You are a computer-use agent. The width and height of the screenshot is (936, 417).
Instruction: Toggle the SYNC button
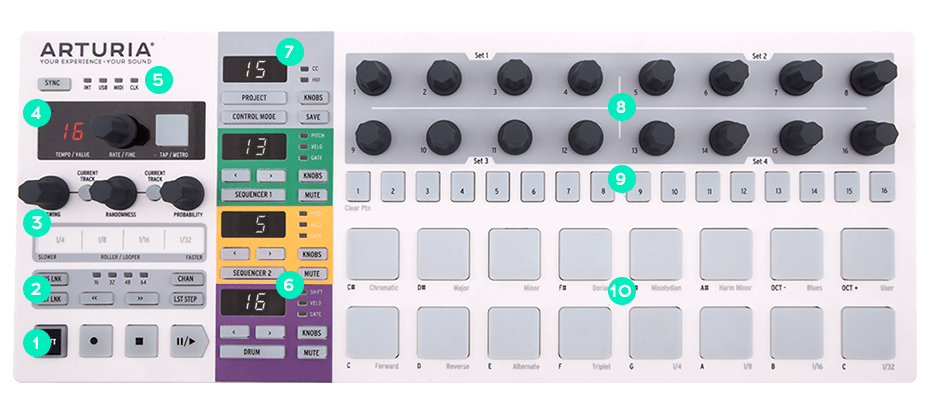point(54,83)
